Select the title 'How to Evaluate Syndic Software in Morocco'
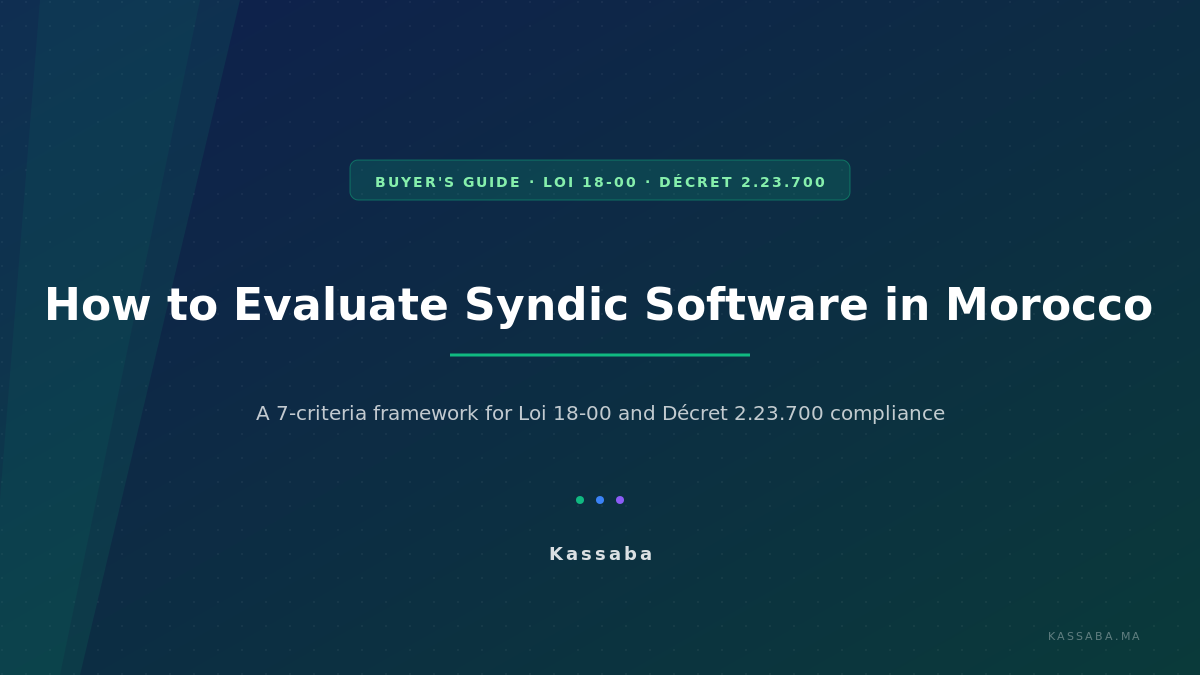 tap(598, 306)
